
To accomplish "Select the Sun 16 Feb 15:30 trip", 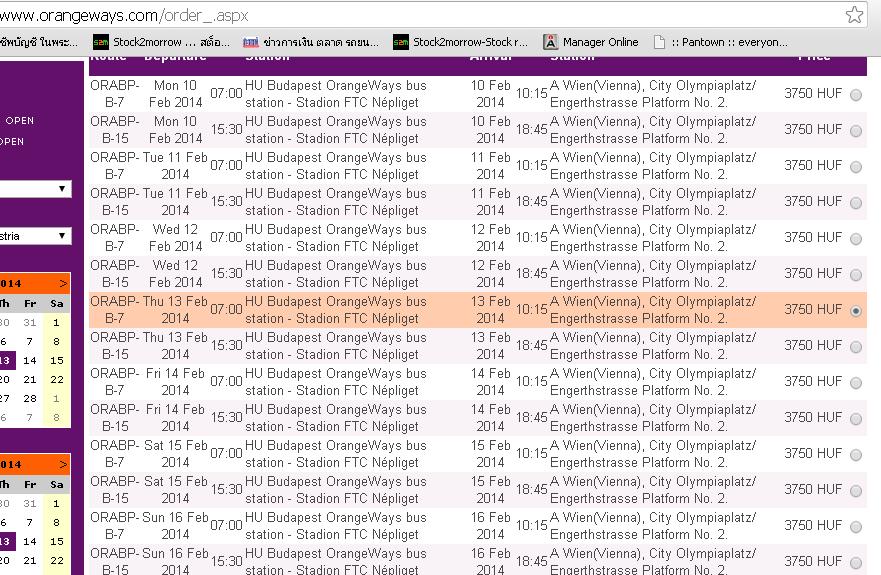I will [856, 563].
